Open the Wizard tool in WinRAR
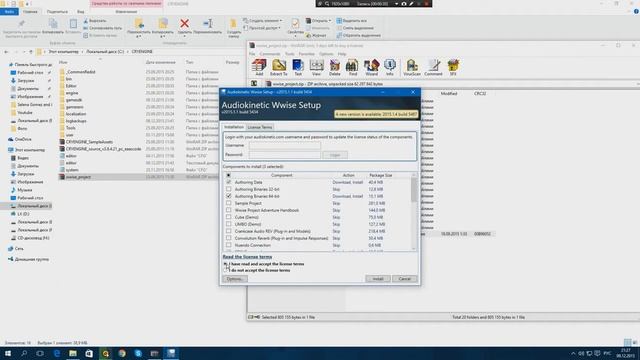This screenshot has width=640, height=360. pos(371,67)
